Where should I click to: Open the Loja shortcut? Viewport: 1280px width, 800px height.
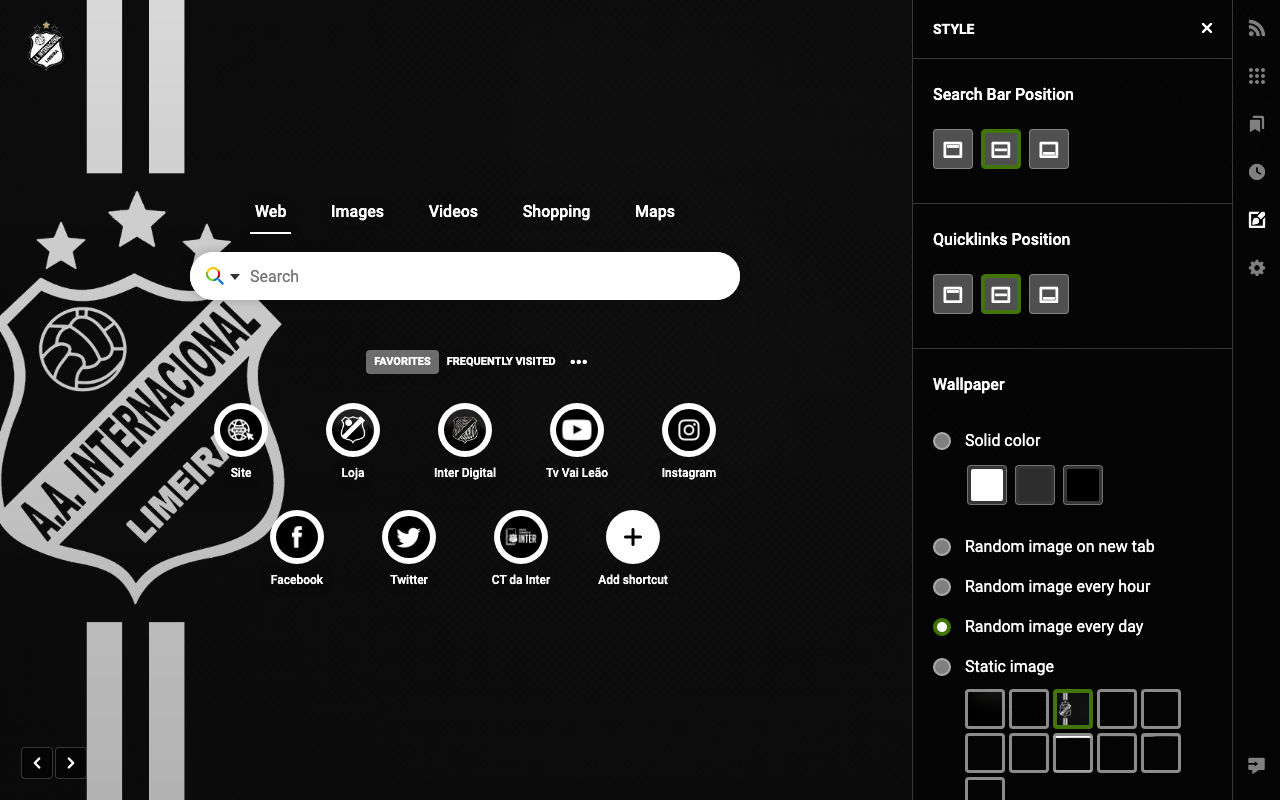coord(353,430)
